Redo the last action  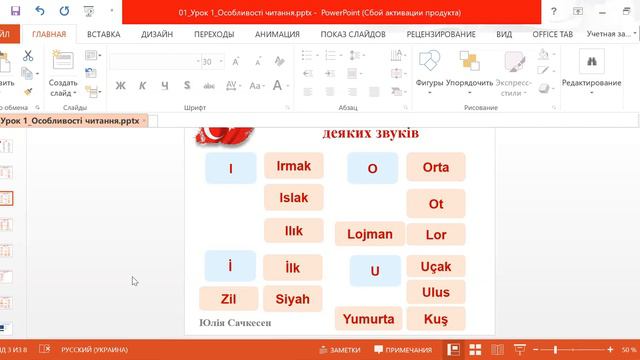click(64, 11)
